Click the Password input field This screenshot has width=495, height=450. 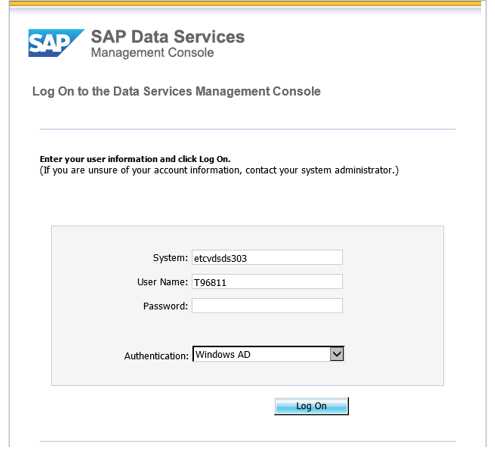tap(267, 306)
